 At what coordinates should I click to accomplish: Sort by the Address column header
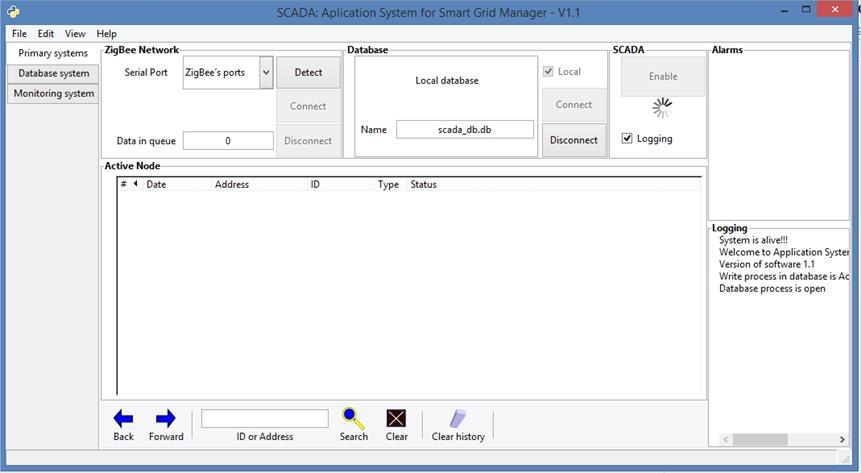[x=232, y=185]
